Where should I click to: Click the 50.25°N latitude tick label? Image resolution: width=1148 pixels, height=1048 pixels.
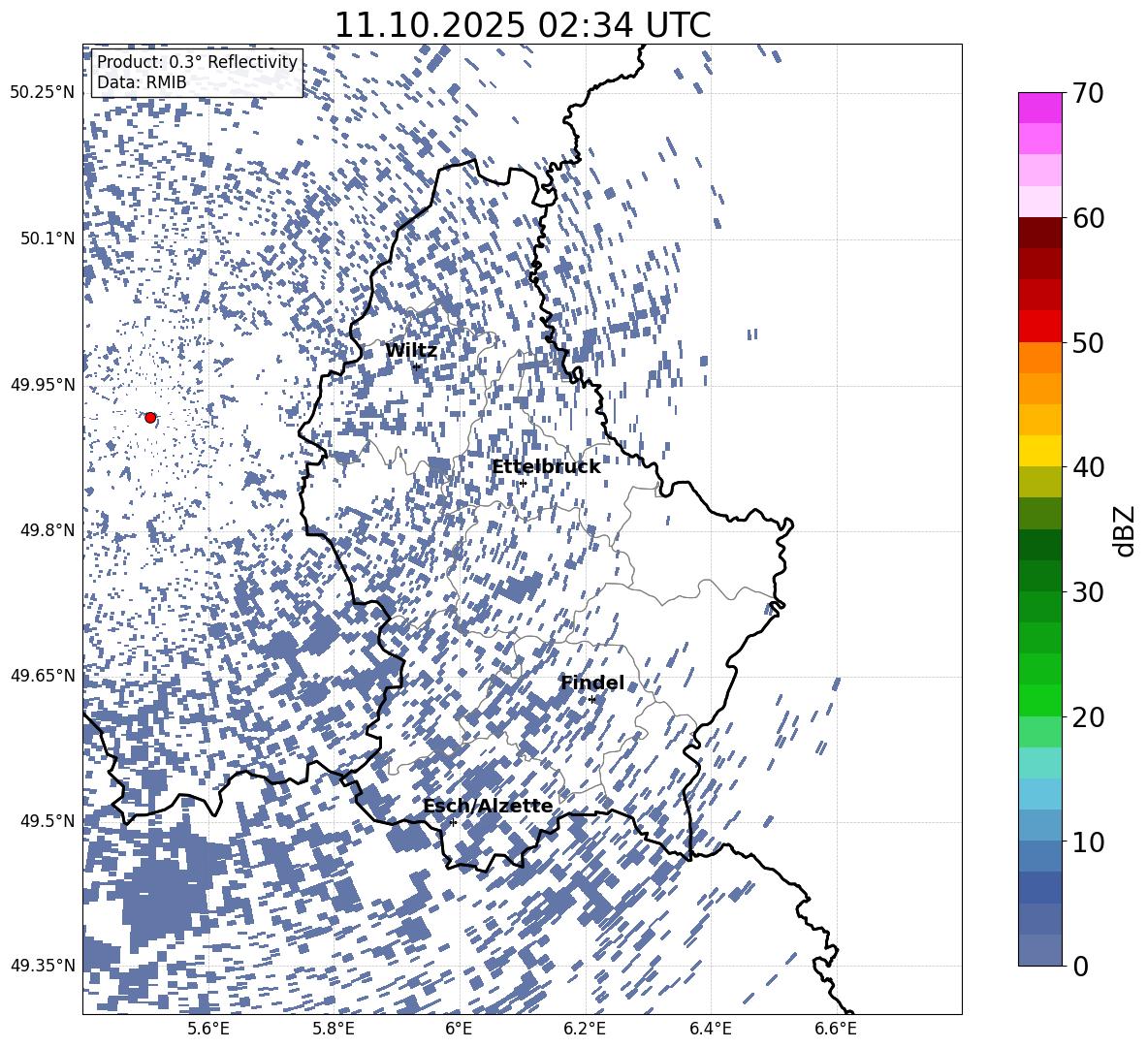pyautogui.click(x=43, y=92)
